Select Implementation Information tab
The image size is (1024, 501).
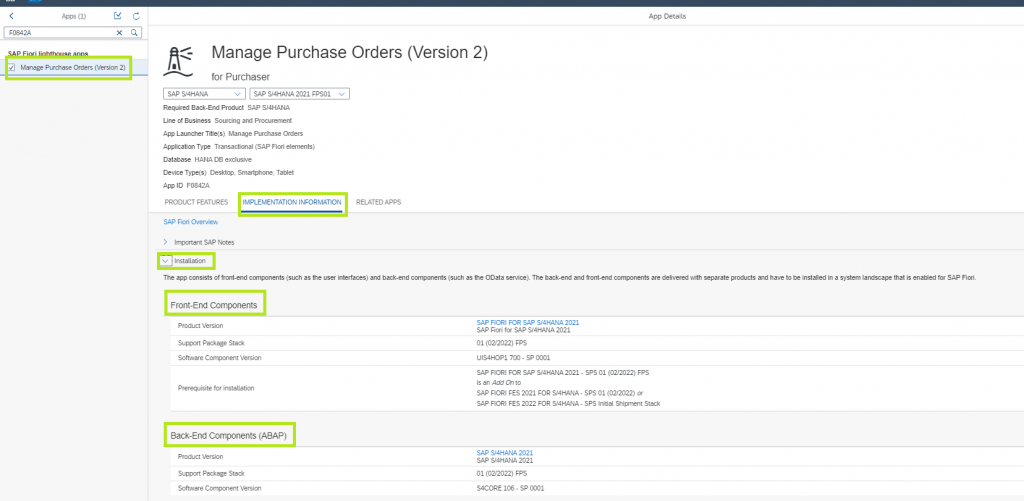click(x=292, y=202)
